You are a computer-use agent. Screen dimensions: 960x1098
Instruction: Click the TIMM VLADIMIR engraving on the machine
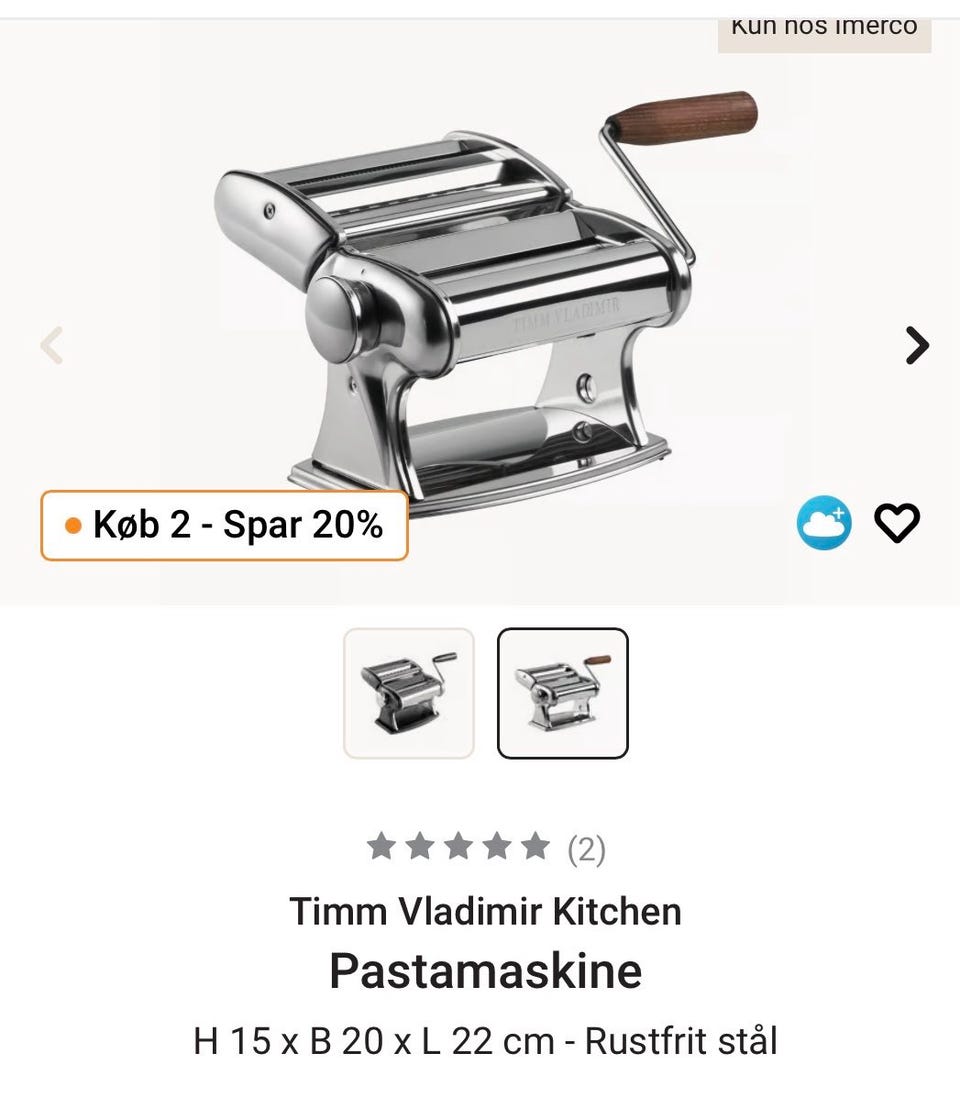click(566, 314)
